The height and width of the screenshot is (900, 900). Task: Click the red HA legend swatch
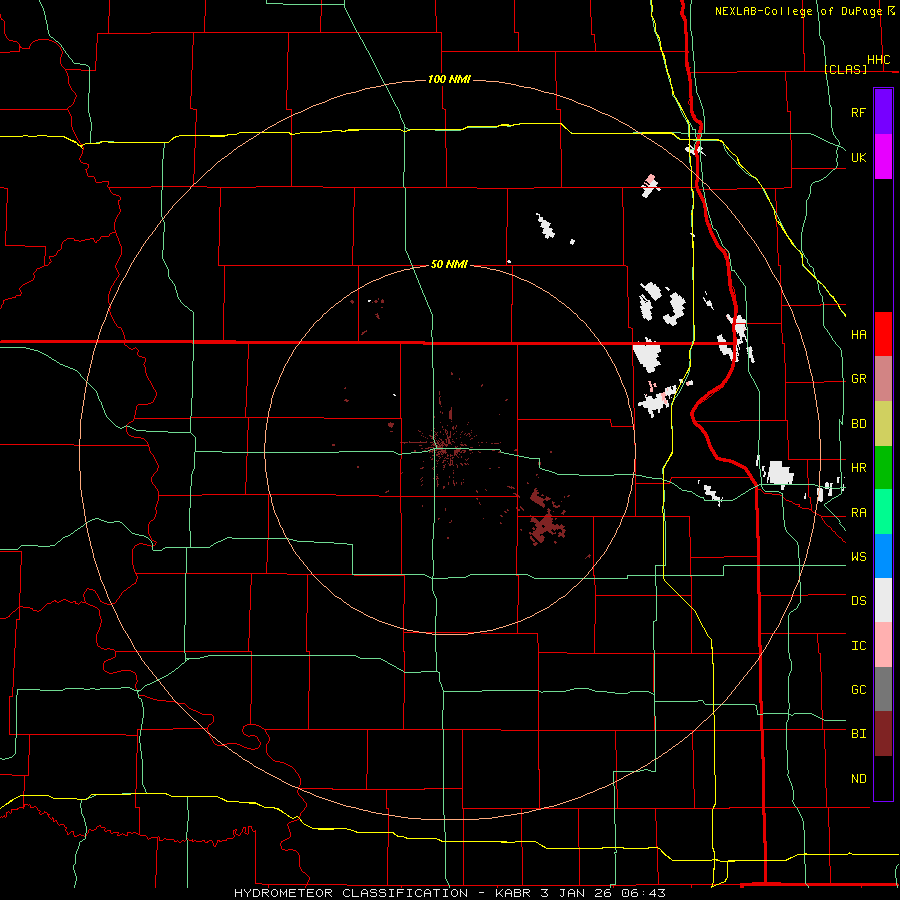pos(883,334)
